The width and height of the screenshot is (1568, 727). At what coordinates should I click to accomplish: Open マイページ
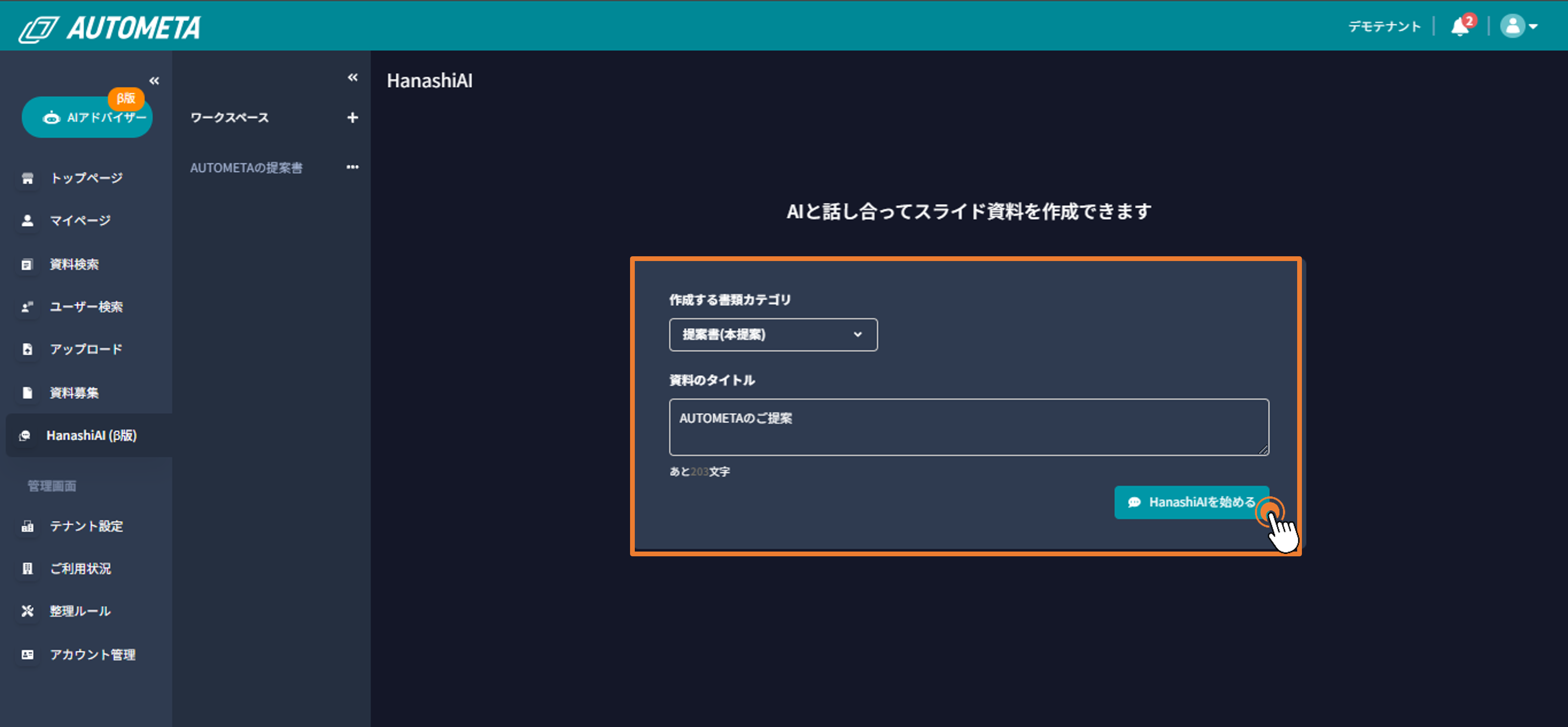point(80,221)
